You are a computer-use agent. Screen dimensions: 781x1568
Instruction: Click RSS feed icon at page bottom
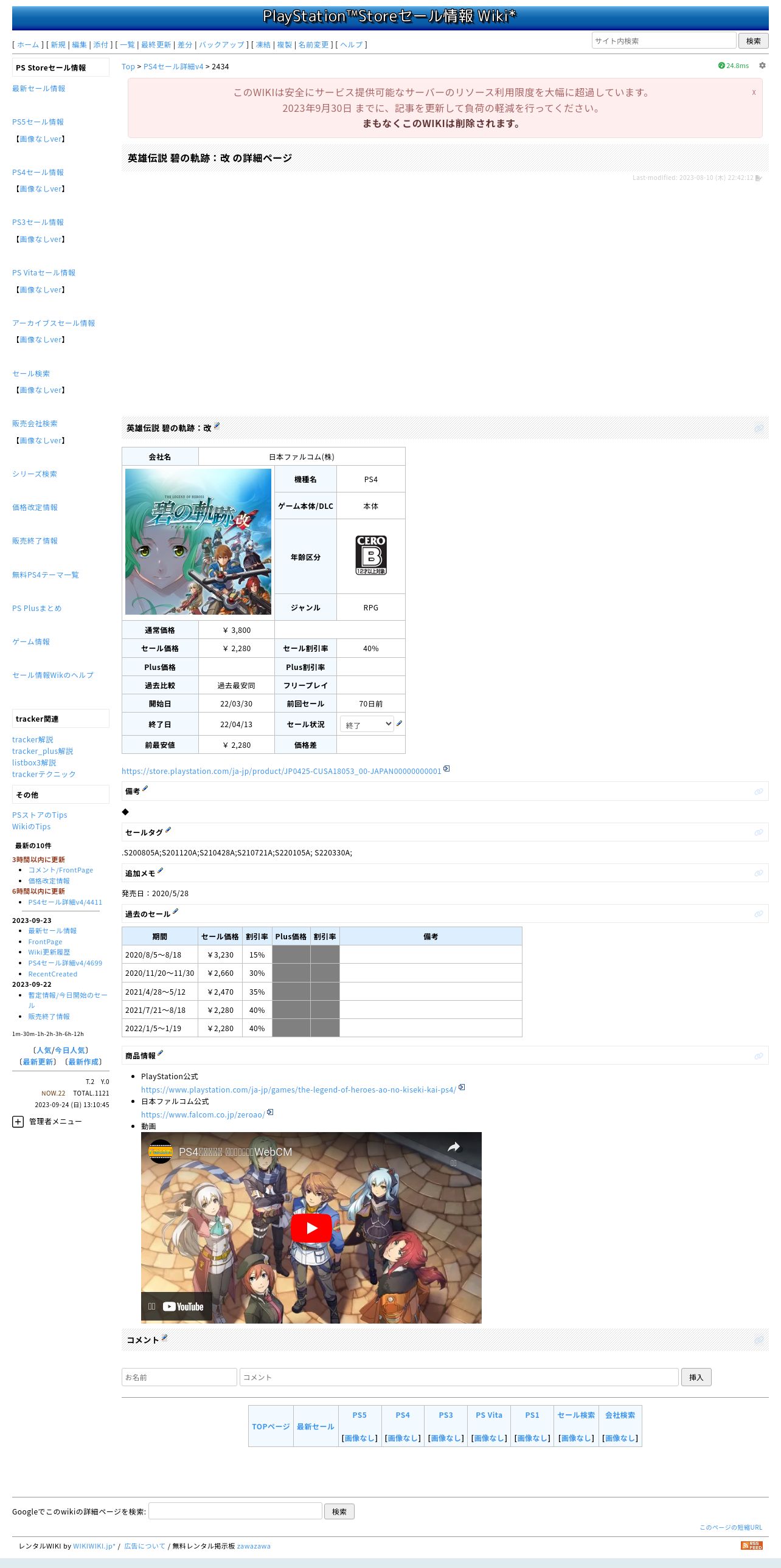click(751, 1546)
